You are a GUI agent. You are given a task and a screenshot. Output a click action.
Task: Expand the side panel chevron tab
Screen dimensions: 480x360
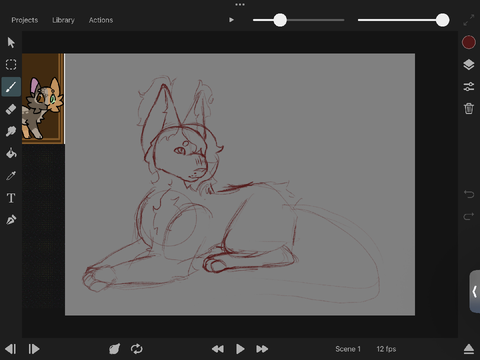(475, 292)
